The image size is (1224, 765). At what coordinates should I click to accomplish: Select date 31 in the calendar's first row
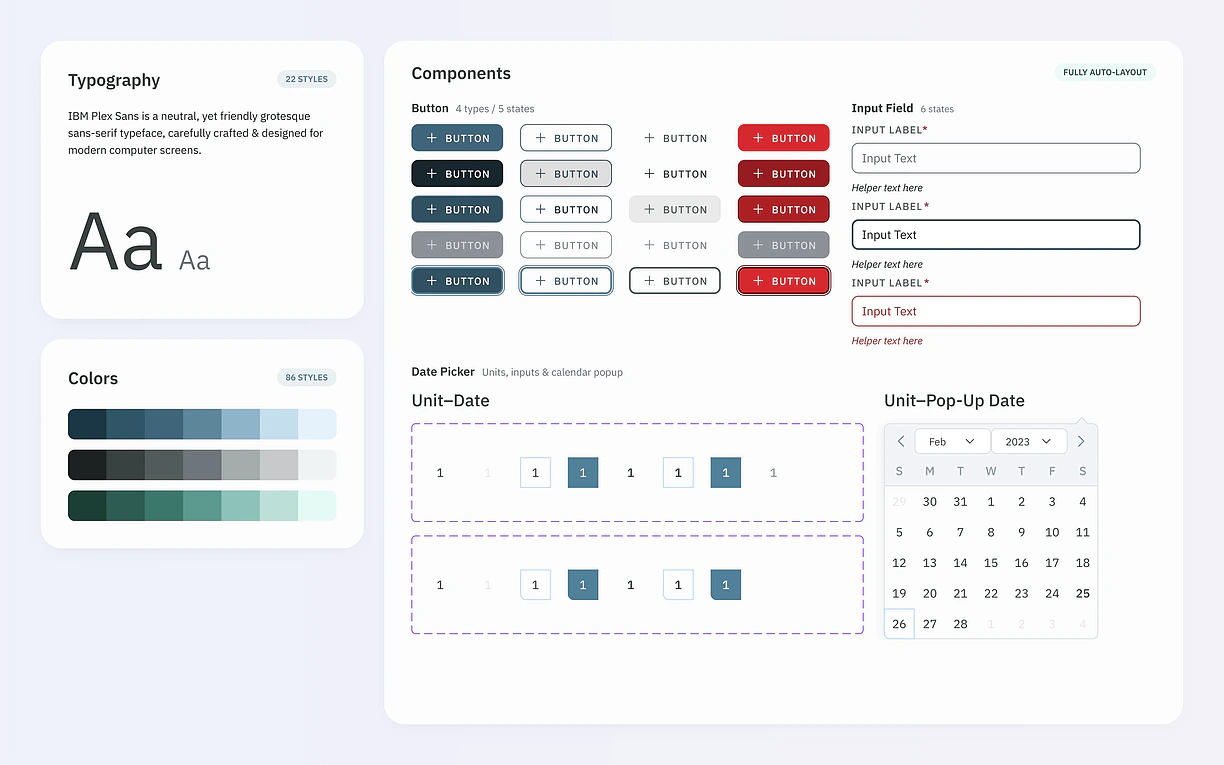[960, 502]
